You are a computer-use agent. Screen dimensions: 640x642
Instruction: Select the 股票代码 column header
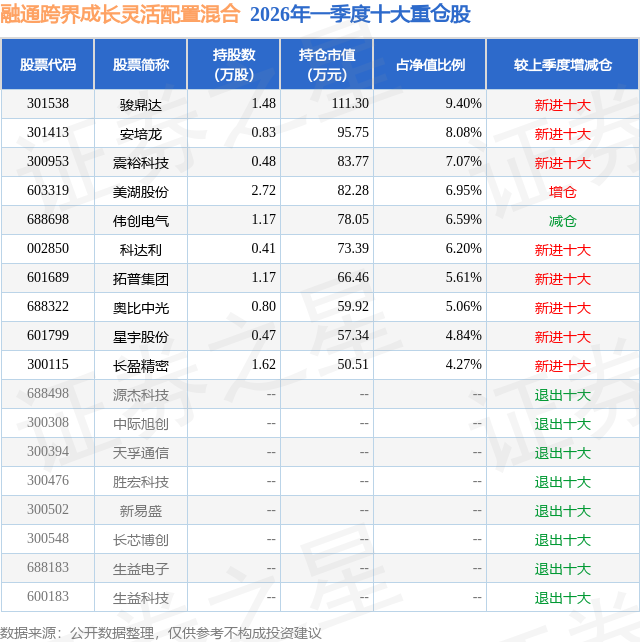pos(48,64)
